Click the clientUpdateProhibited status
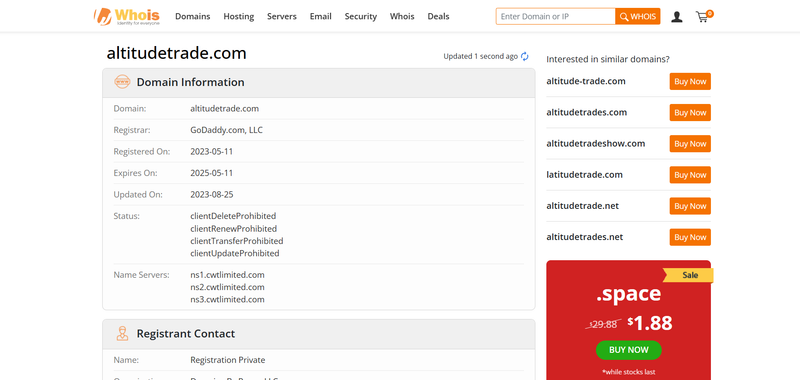Viewport: 800px width, 380px height. click(235, 253)
